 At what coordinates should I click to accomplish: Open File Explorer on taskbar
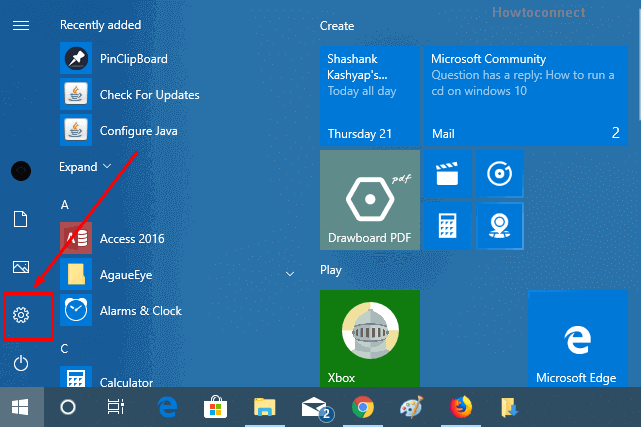264,407
